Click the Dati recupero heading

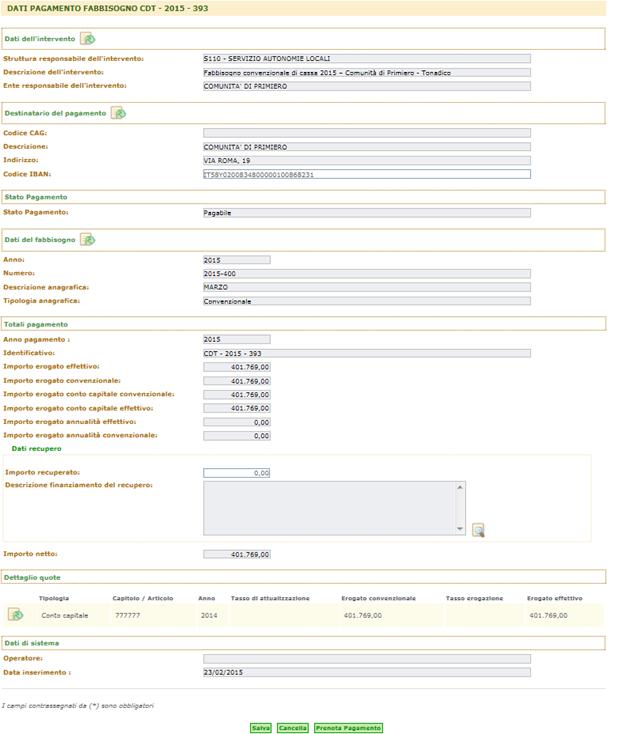[x=37, y=448]
